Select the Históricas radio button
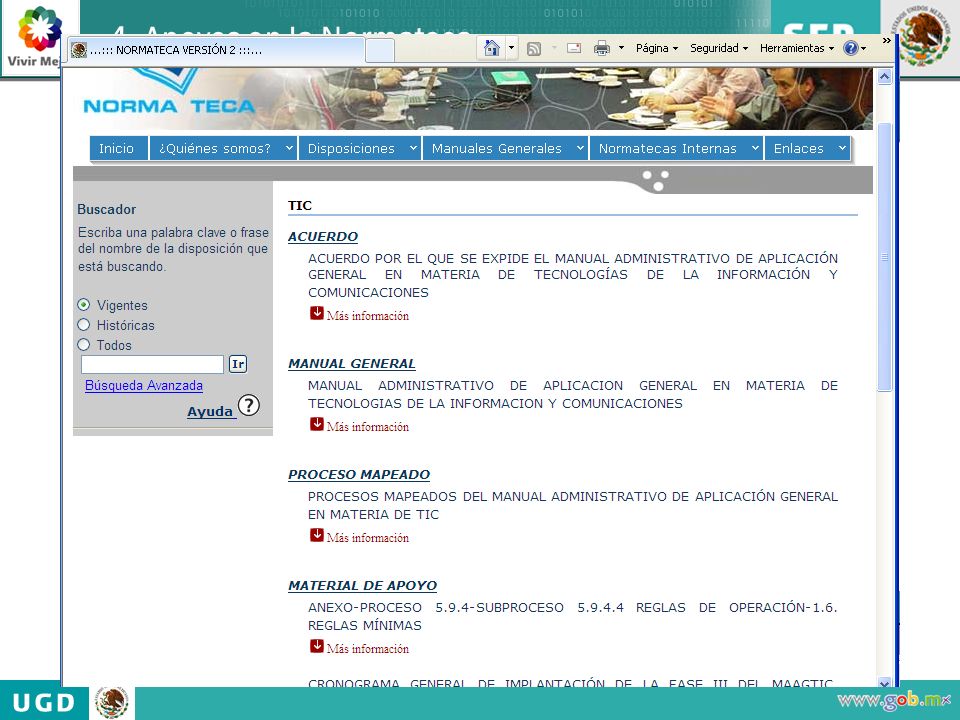 [x=84, y=325]
